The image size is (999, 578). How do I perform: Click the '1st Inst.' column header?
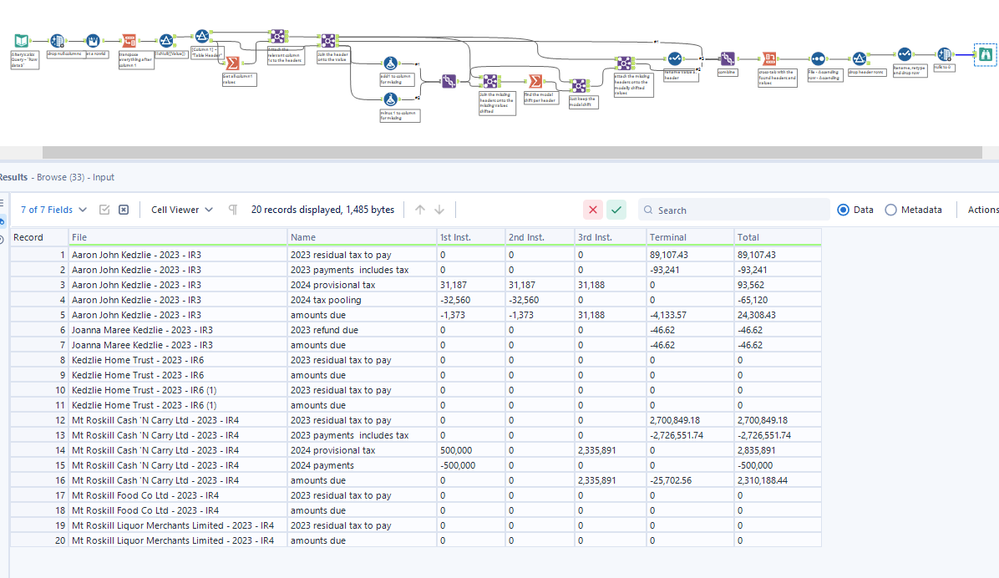471,237
